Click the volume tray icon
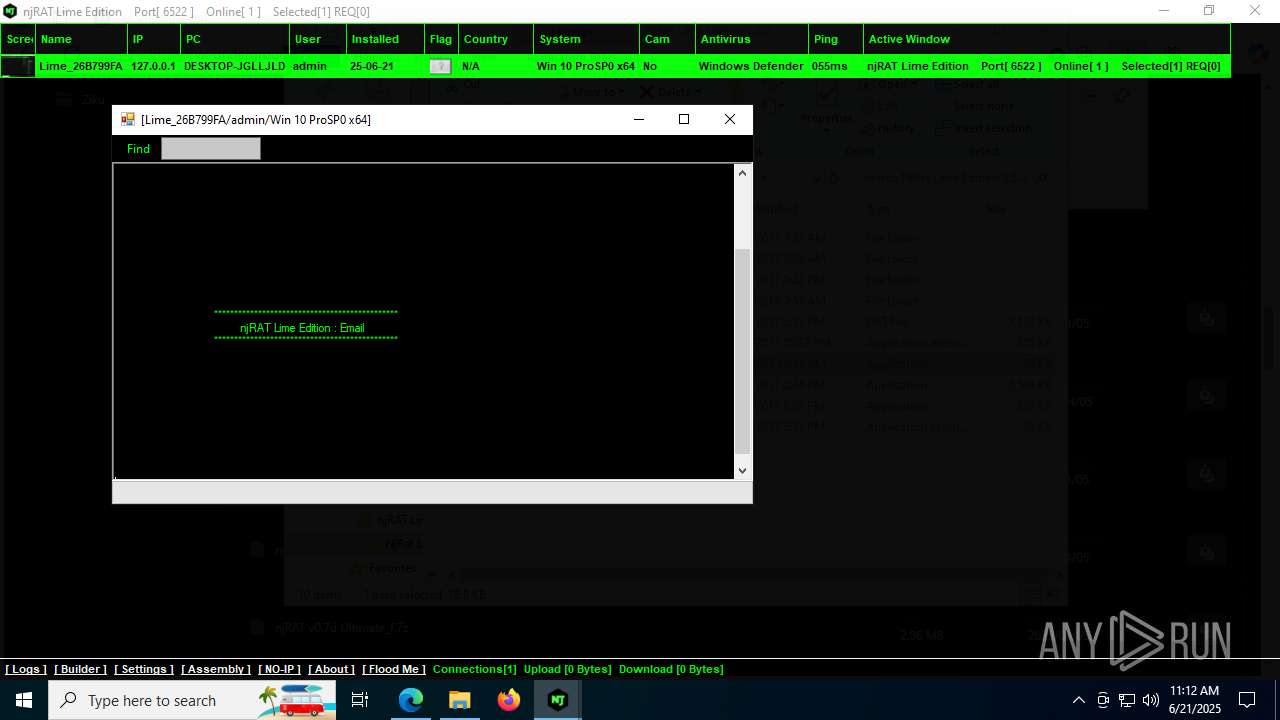Screen dimensions: 1280x720 [1151, 700]
